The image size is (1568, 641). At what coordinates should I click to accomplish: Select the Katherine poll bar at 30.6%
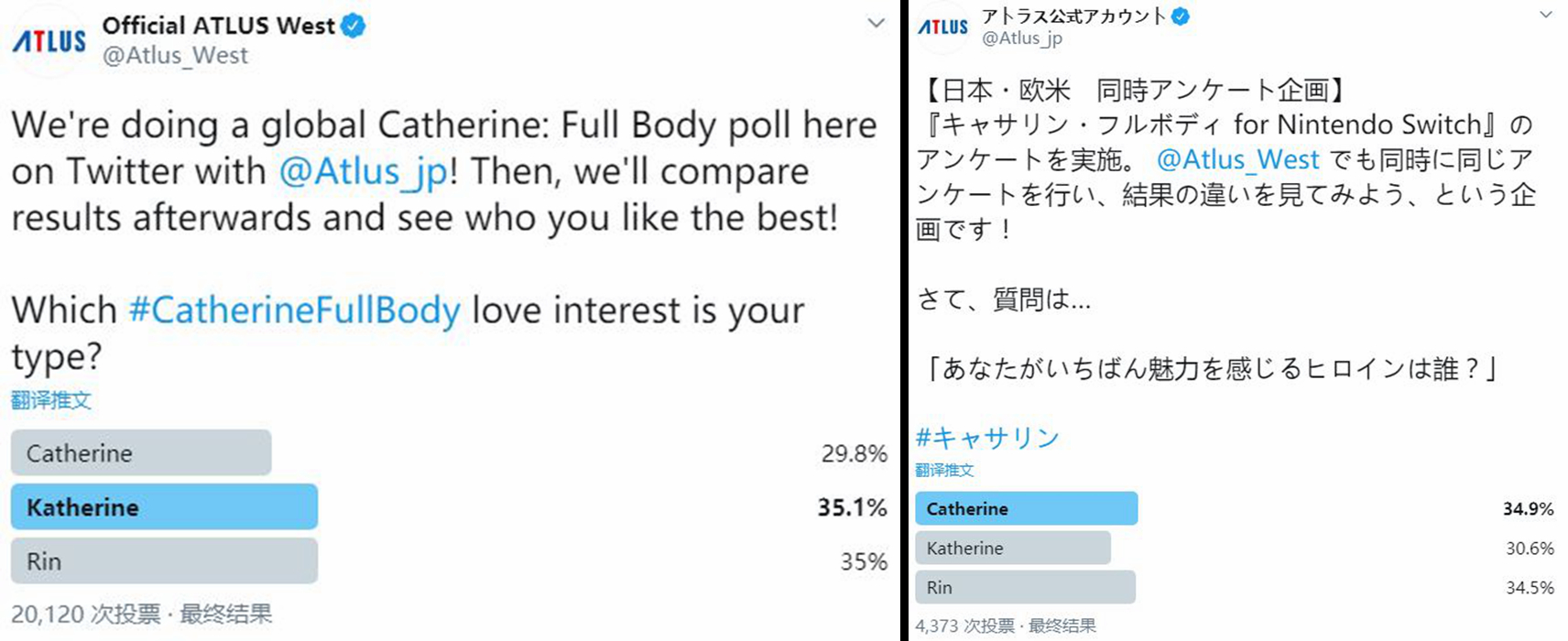coord(1012,548)
